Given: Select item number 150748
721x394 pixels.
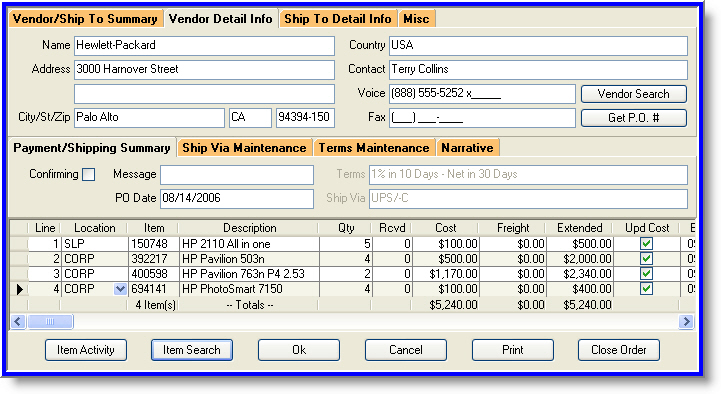Looking at the screenshot, I should pyautogui.click(x=154, y=244).
